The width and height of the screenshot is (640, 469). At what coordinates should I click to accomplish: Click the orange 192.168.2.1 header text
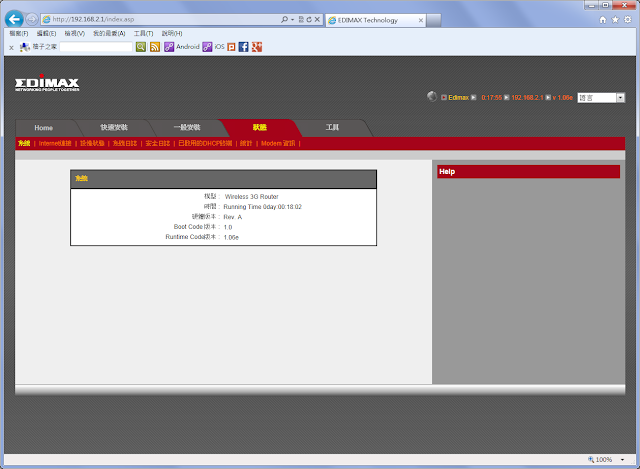(527, 98)
